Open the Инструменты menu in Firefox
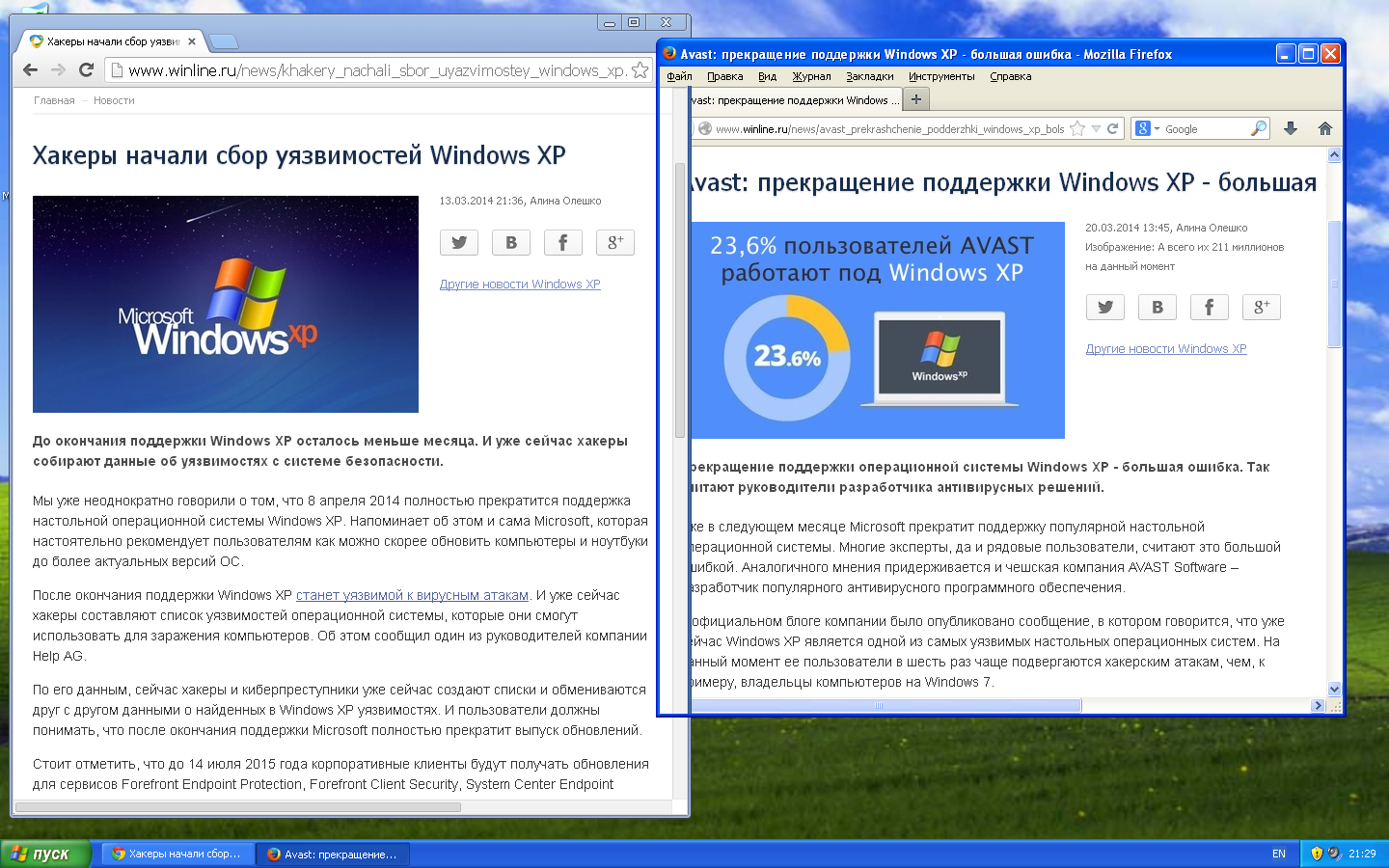Viewport: 1389px width, 868px height. 940,76
